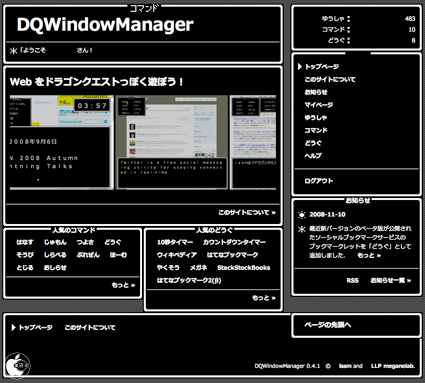Select おしらせ in popular commands
The width and height of the screenshot is (425, 383).
point(55,268)
